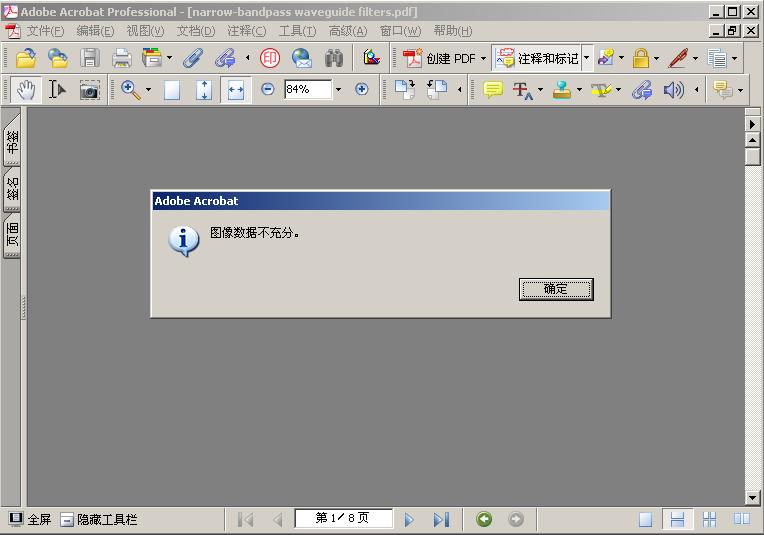Open a web page via globe-folder icon
Screen dimensions: 764x535
[x=57, y=58]
